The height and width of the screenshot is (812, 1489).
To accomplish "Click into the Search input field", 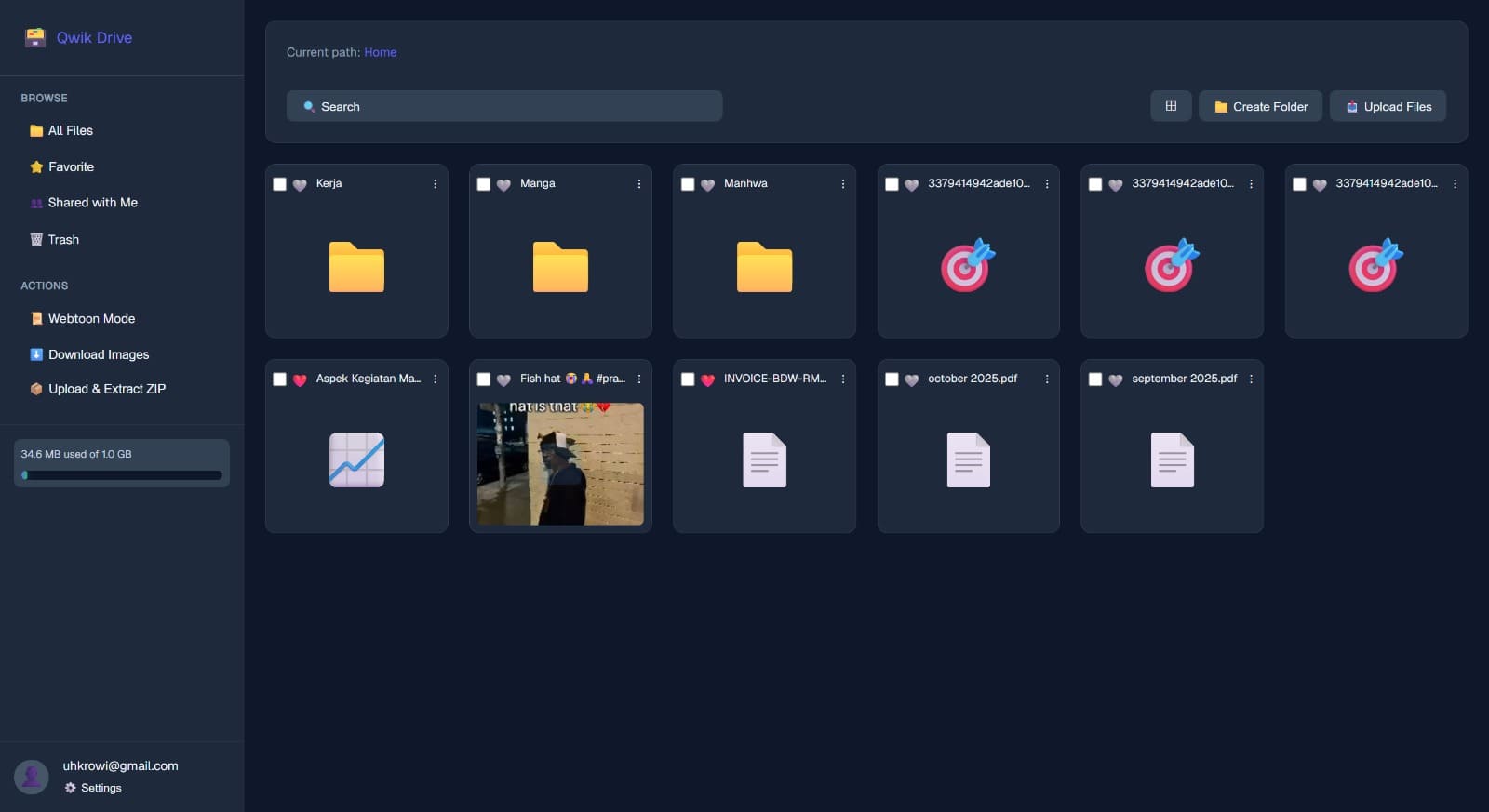I will 504,106.
